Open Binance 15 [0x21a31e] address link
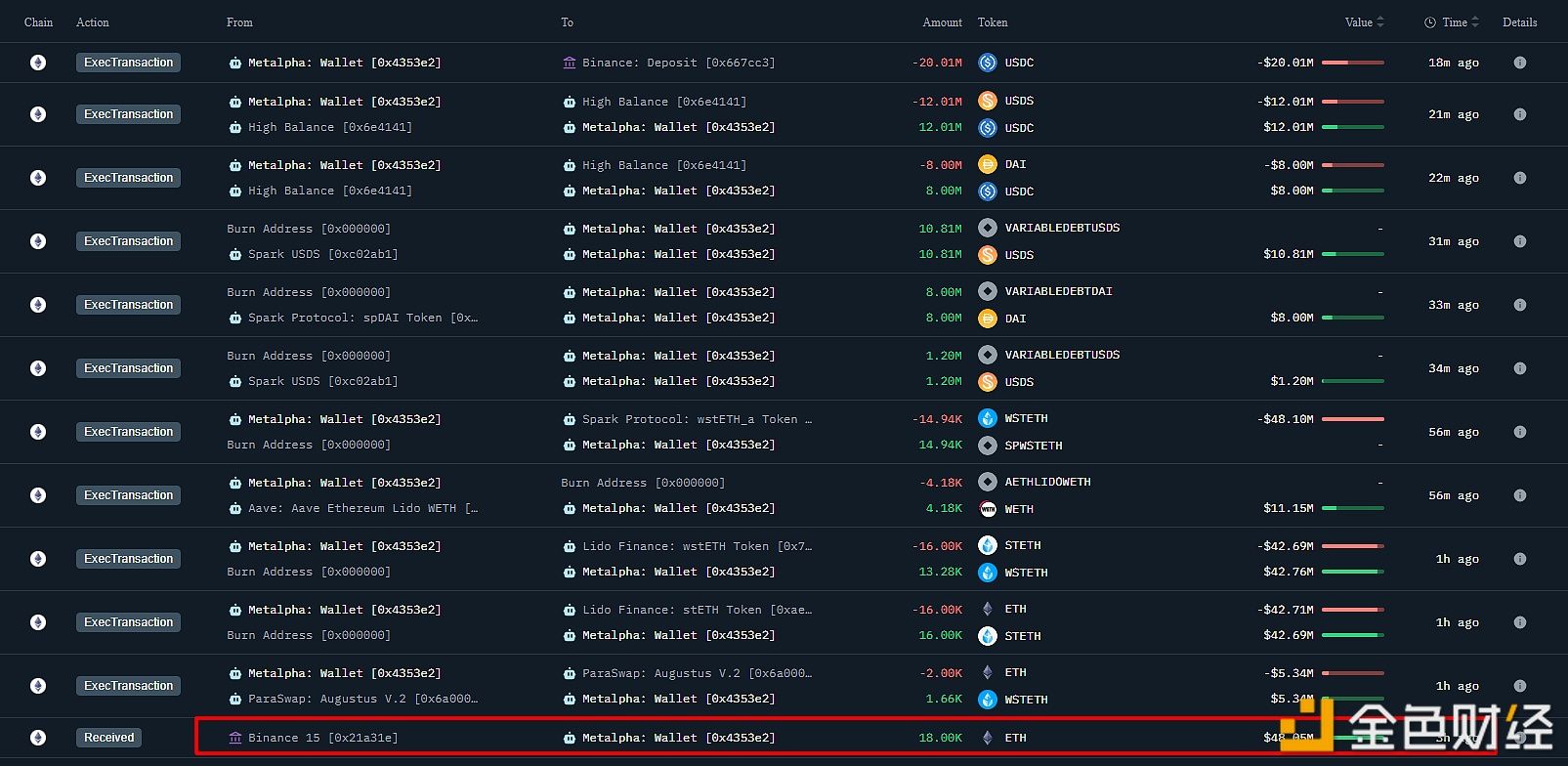Screen dimensions: 1568x766 pos(322,738)
